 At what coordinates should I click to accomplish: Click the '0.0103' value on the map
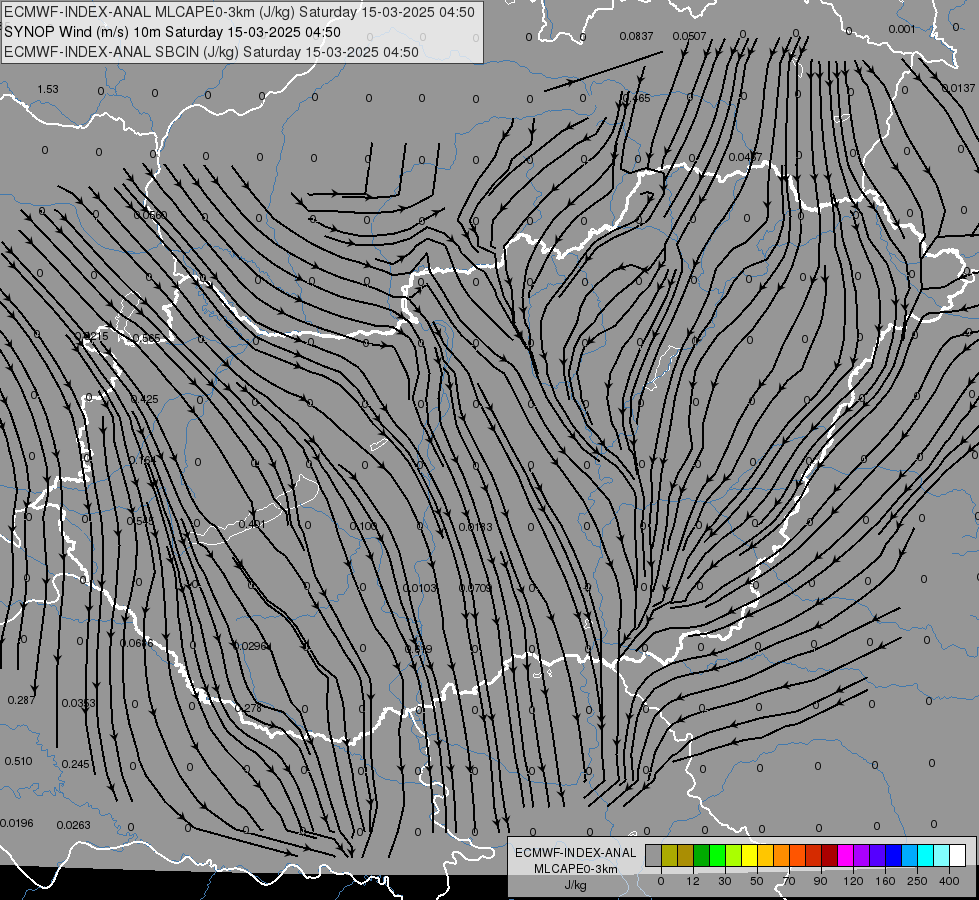(x=420, y=588)
